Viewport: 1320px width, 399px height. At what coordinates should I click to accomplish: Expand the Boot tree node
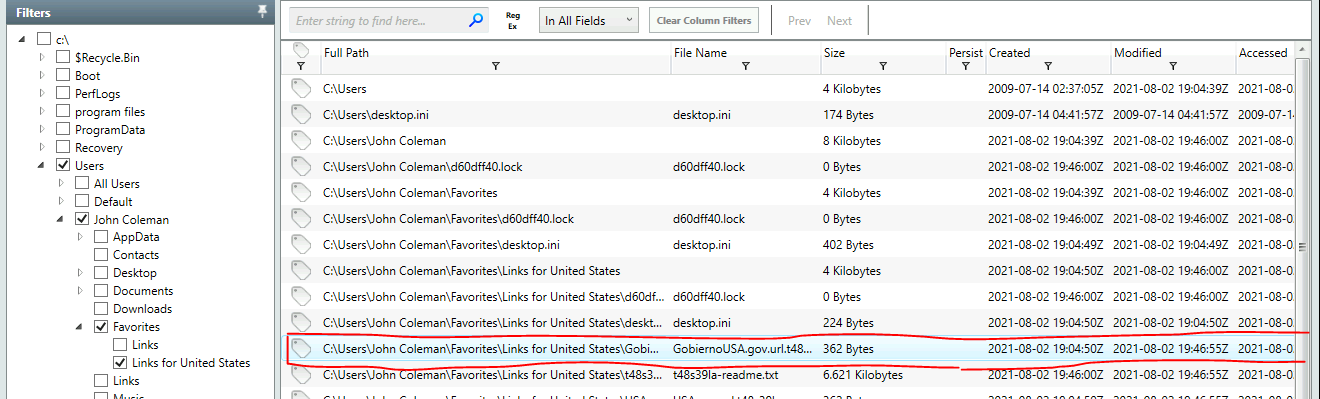click(42, 75)
